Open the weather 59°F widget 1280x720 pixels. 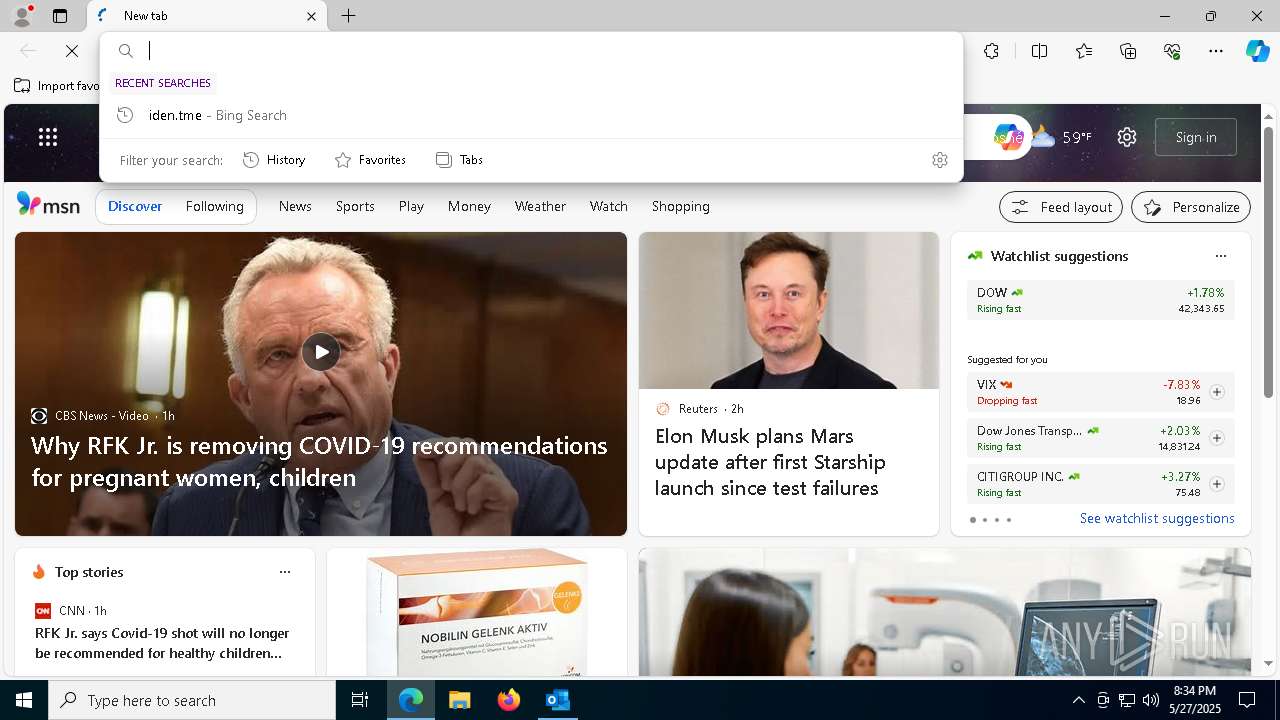1062,137
